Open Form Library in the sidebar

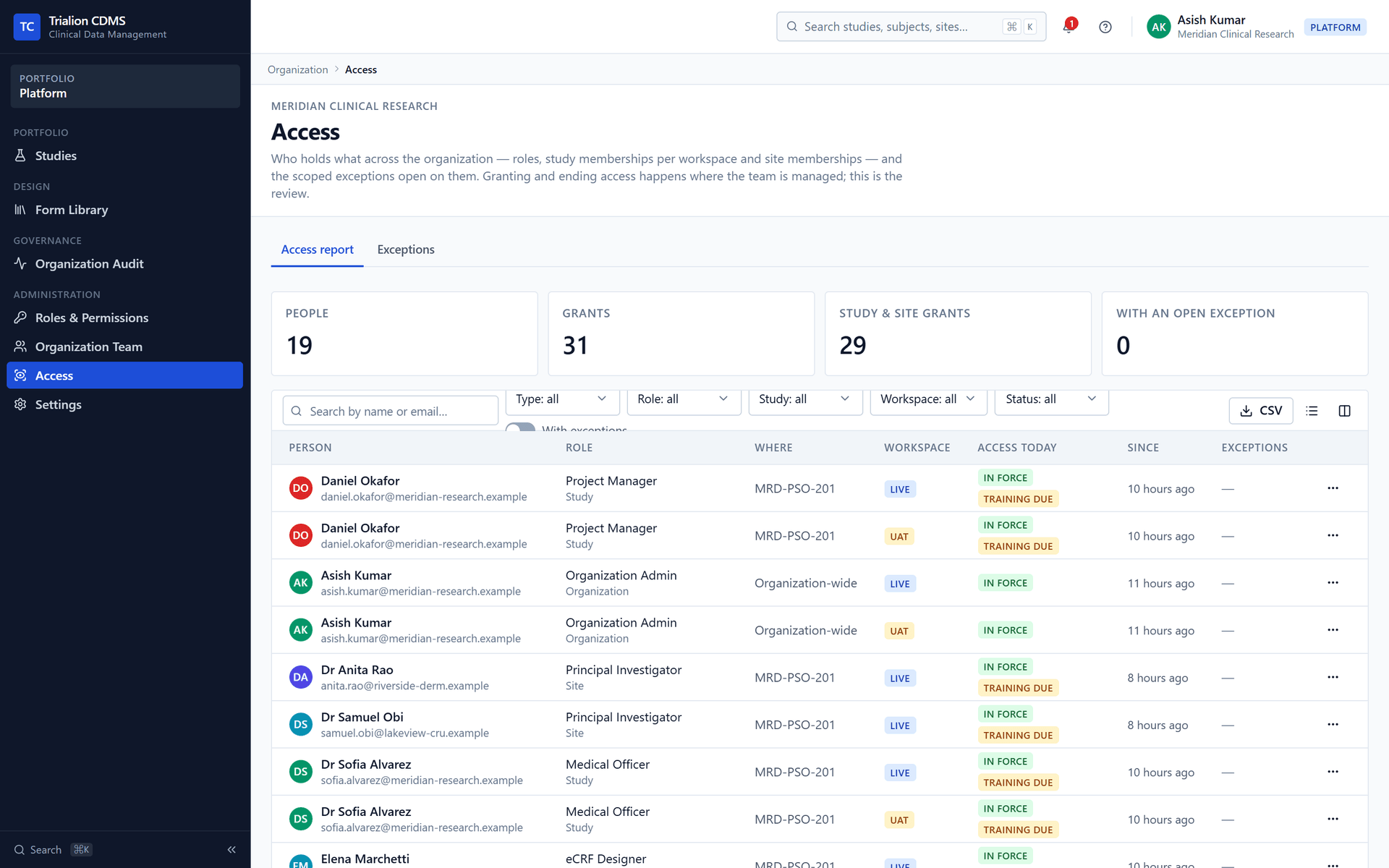click(x=124, y=210)
